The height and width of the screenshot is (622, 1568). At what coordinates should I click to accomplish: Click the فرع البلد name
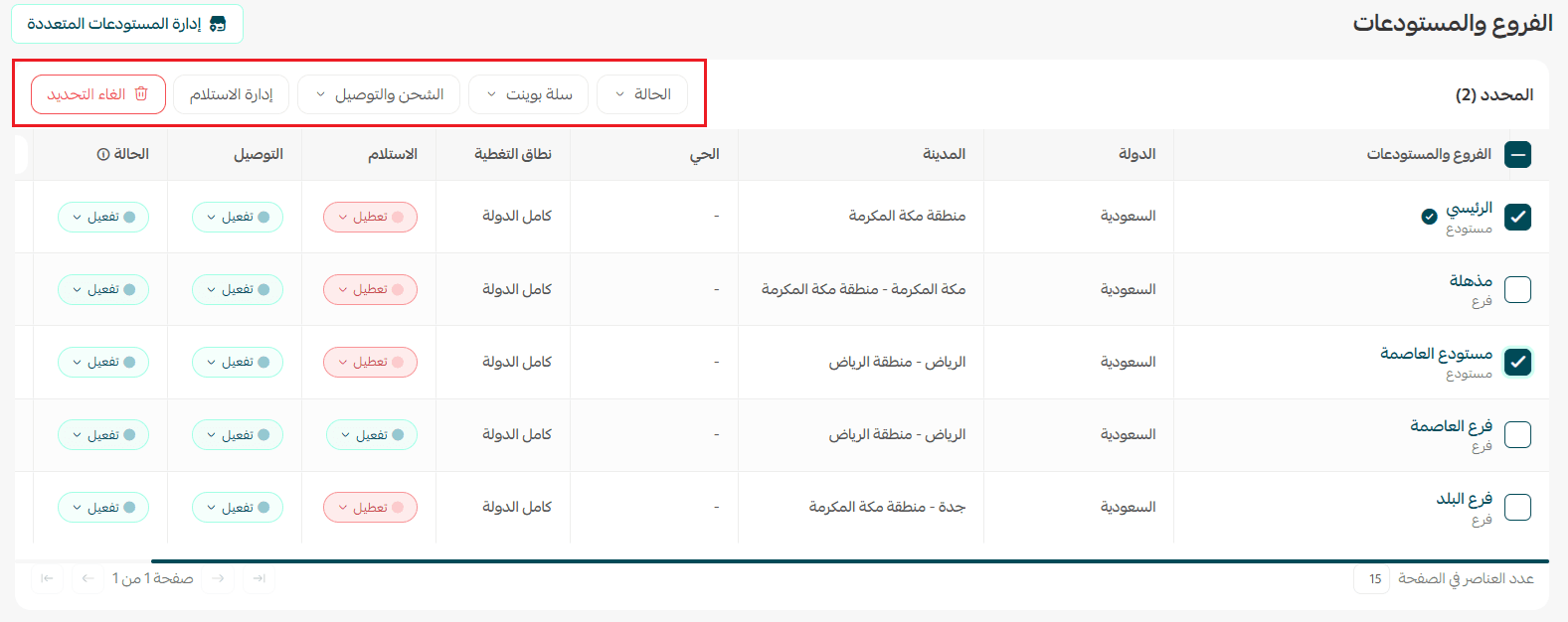[x=1464, y=499]
